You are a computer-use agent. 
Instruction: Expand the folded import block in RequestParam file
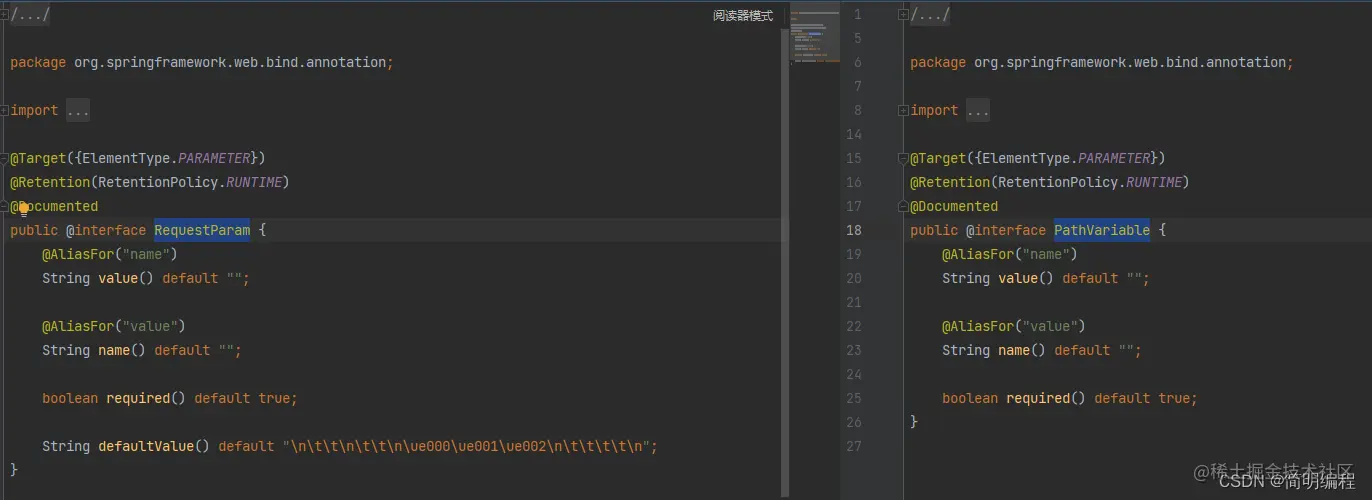(x=5, y=111)
